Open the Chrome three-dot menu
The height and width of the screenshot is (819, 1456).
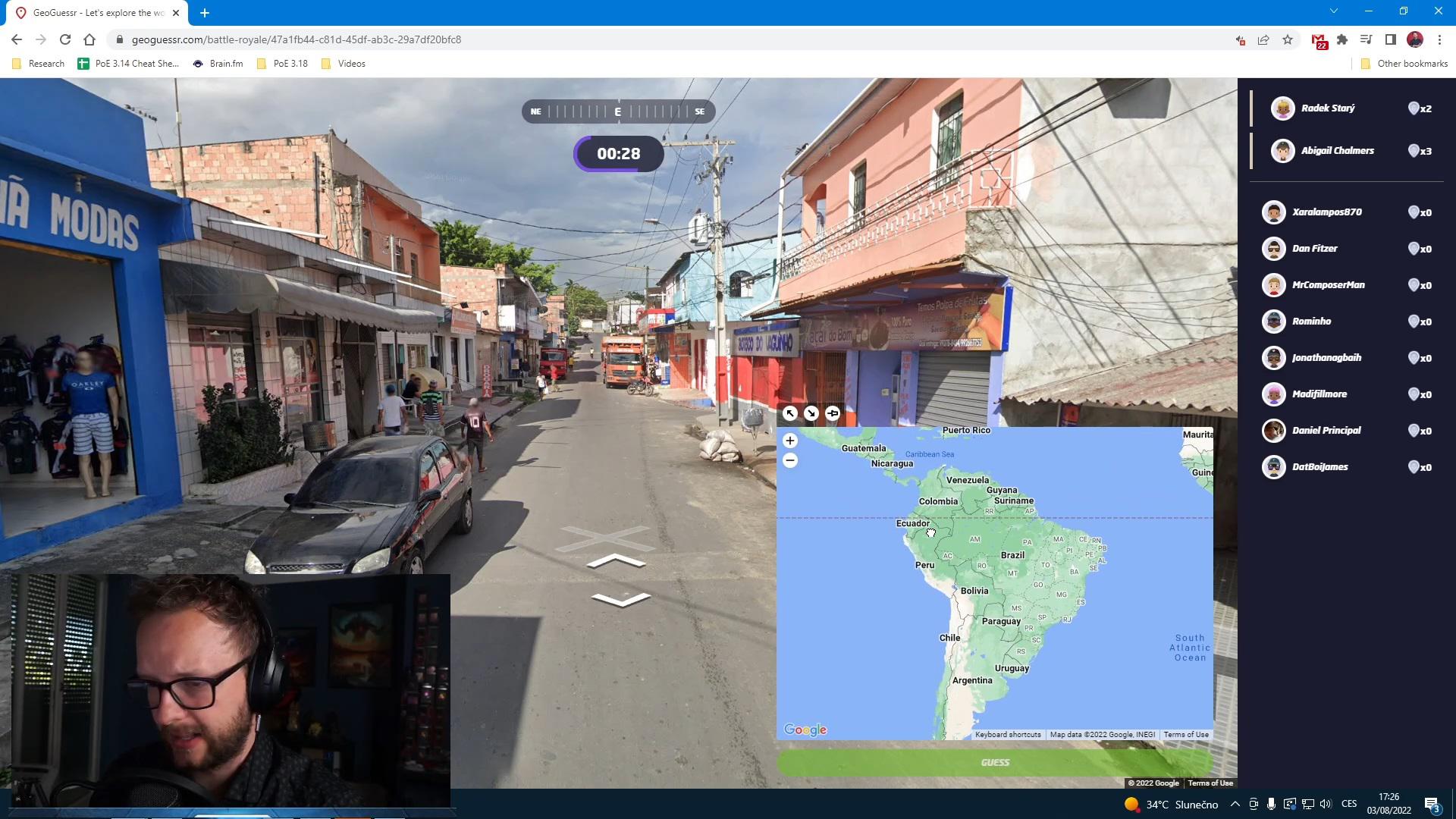[x=1439, y=39]
